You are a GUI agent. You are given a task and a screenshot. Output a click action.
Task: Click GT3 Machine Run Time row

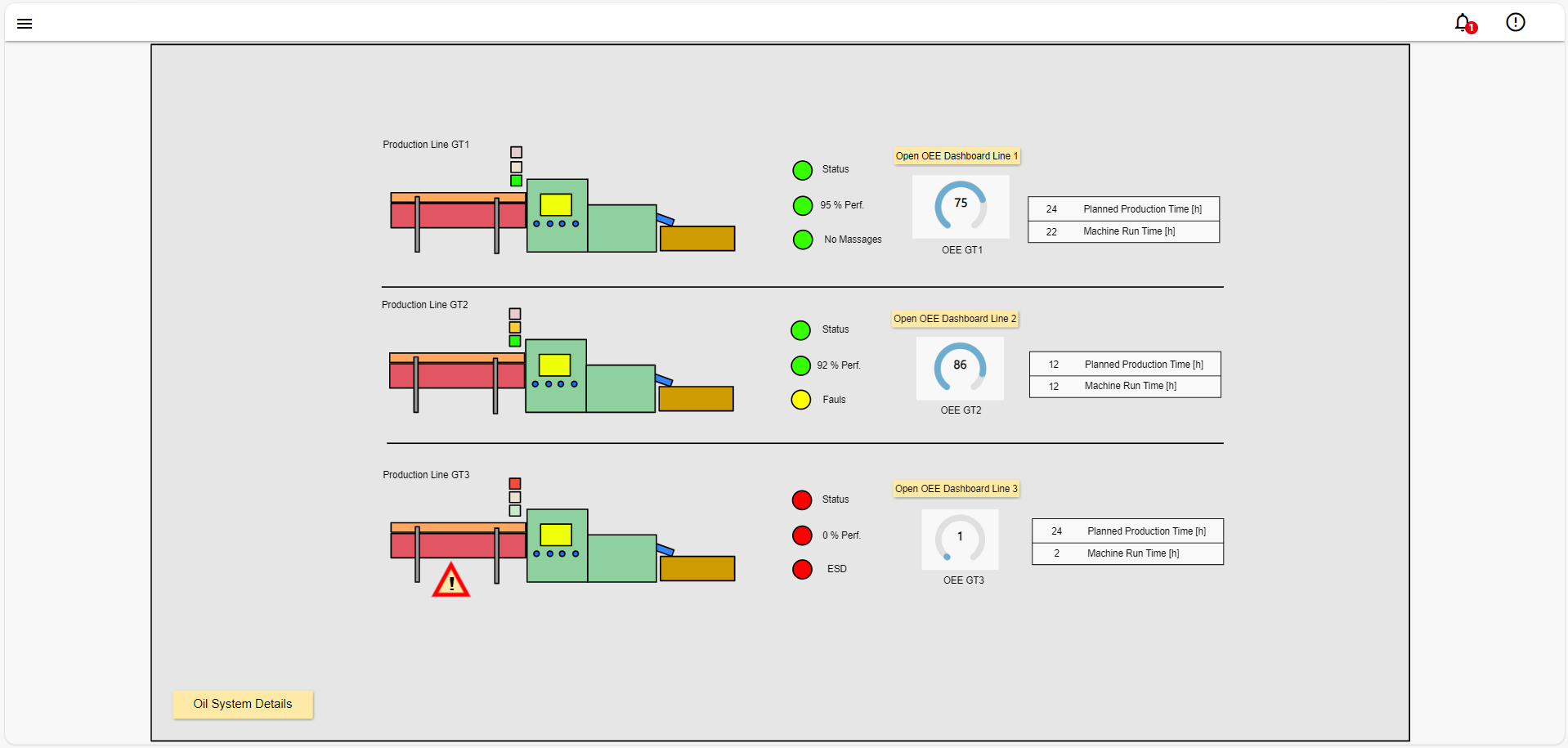pyautogui.click(x=1127, y=553)
